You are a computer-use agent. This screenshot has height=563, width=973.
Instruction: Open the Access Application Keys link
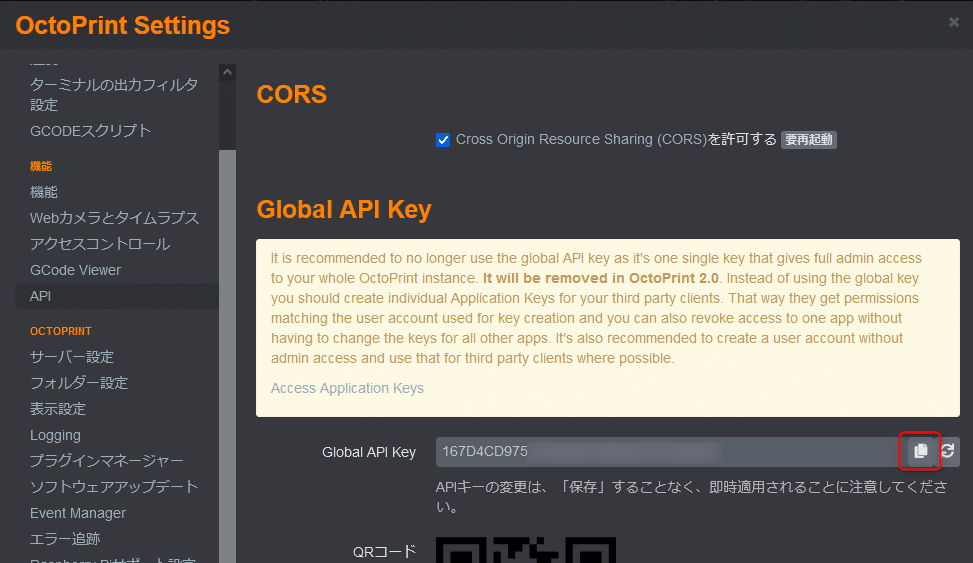[x=347, y=388]
